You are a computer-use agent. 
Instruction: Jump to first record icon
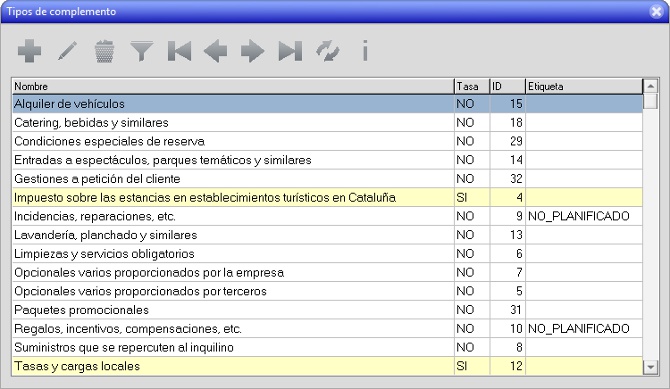179,51
